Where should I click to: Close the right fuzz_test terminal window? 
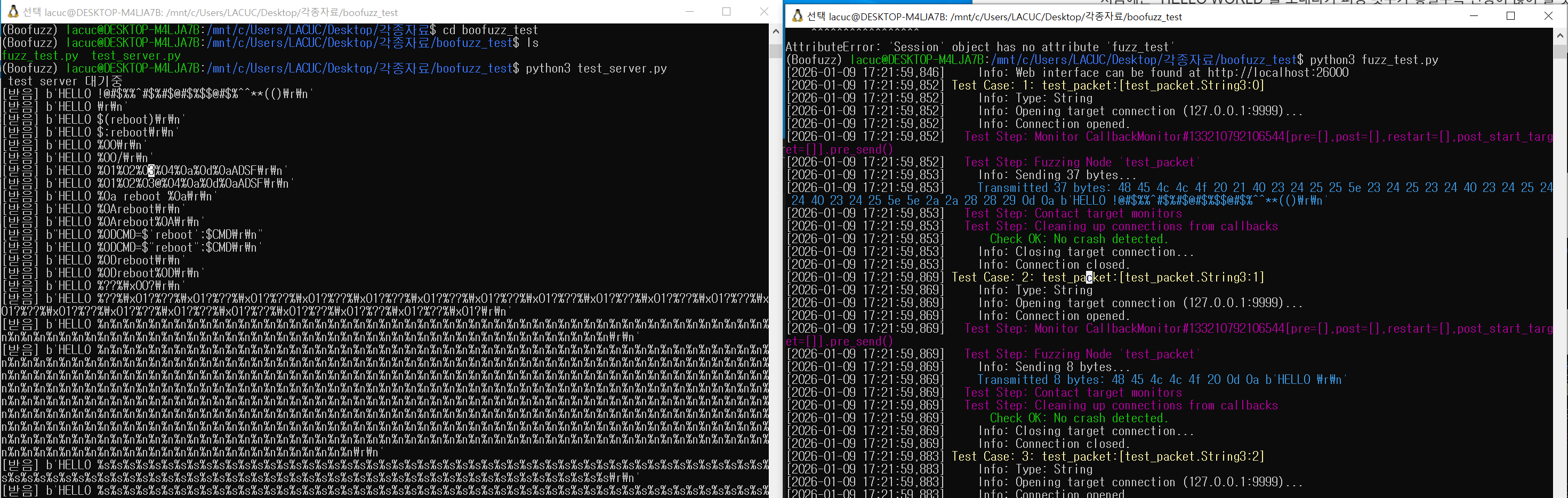click(1548, 16)
